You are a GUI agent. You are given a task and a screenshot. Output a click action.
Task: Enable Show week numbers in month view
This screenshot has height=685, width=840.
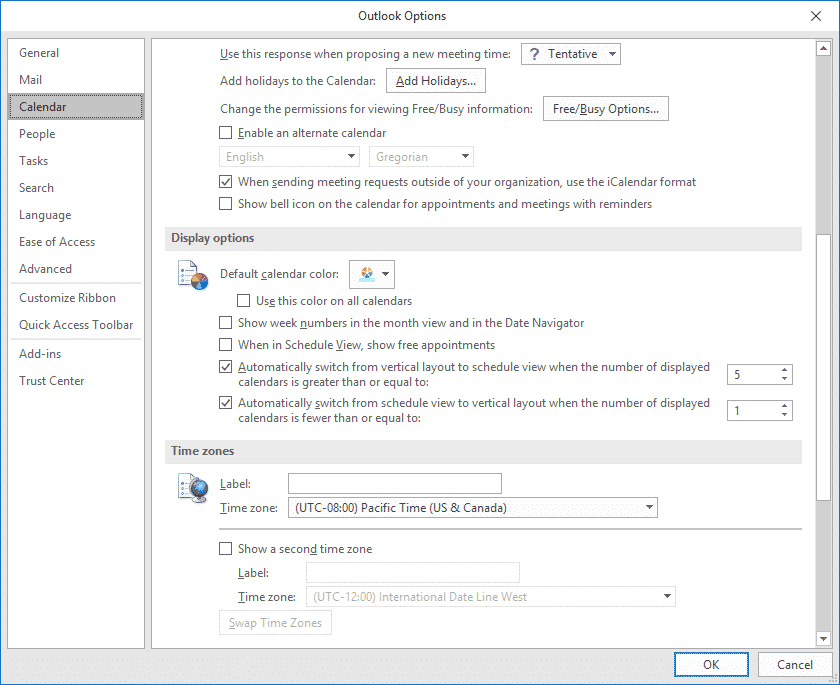[226, 323]
